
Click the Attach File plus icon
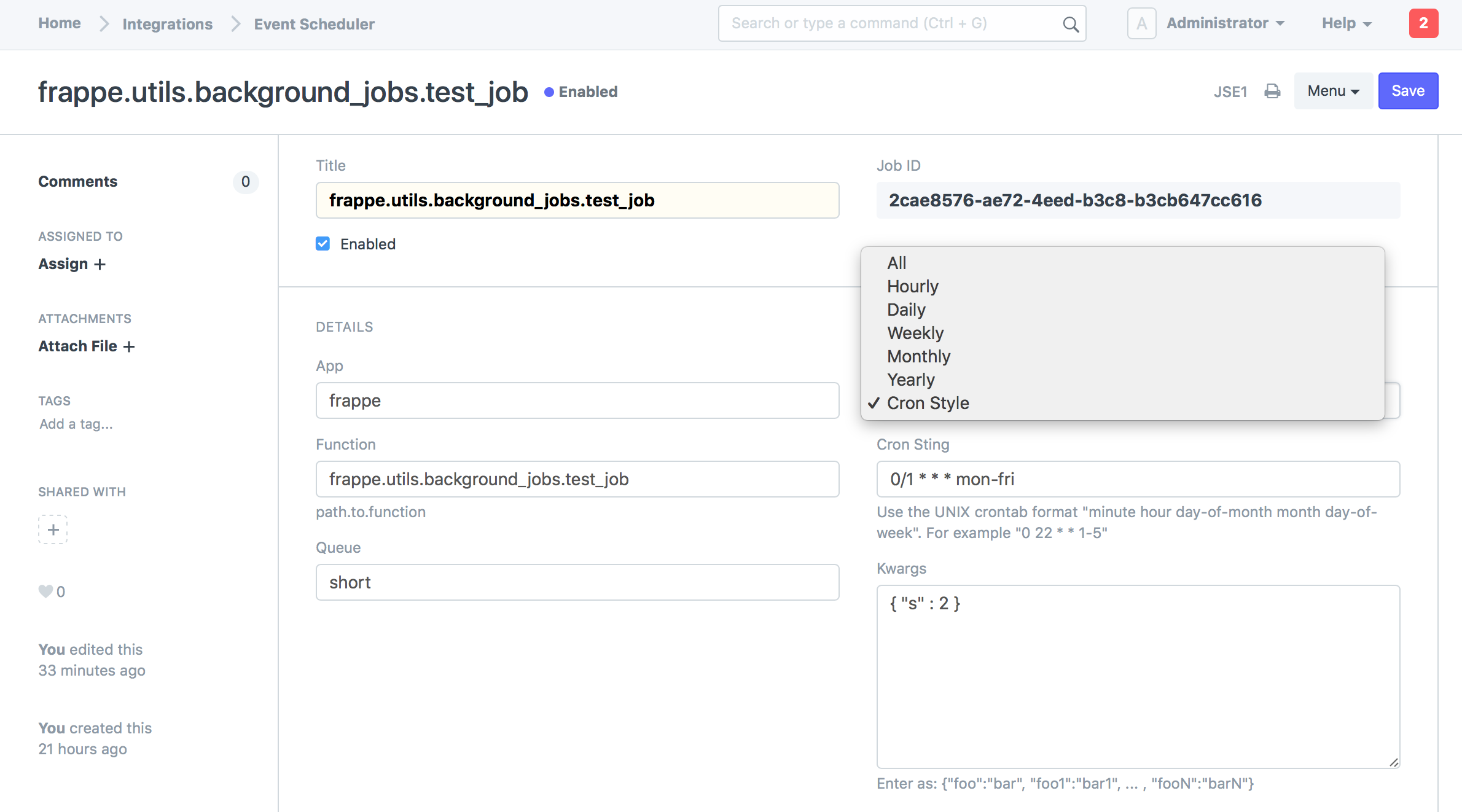[x=129, y=346]
